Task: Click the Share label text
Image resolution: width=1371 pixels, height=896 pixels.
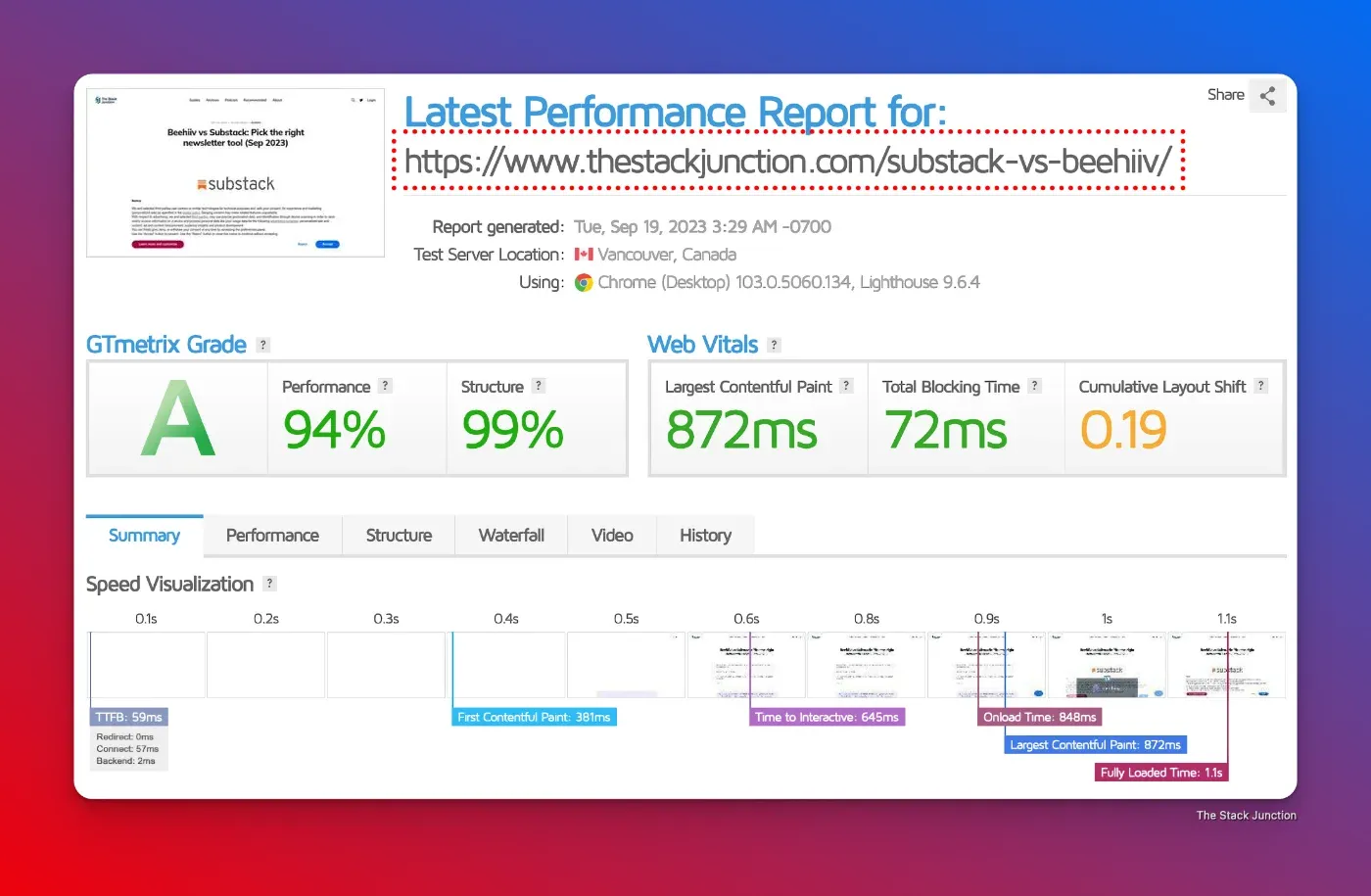Action: point(1225,95)
